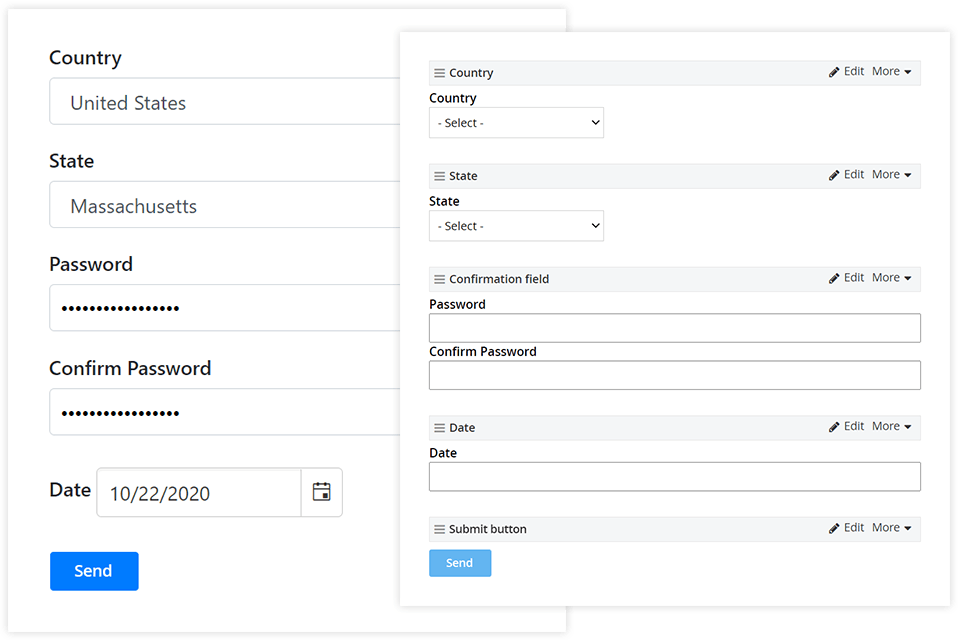The height and width of the screenshot is (640, 960).
Task: Click the pencil Edit icon for Date
Action: click(x=835, y=427)
